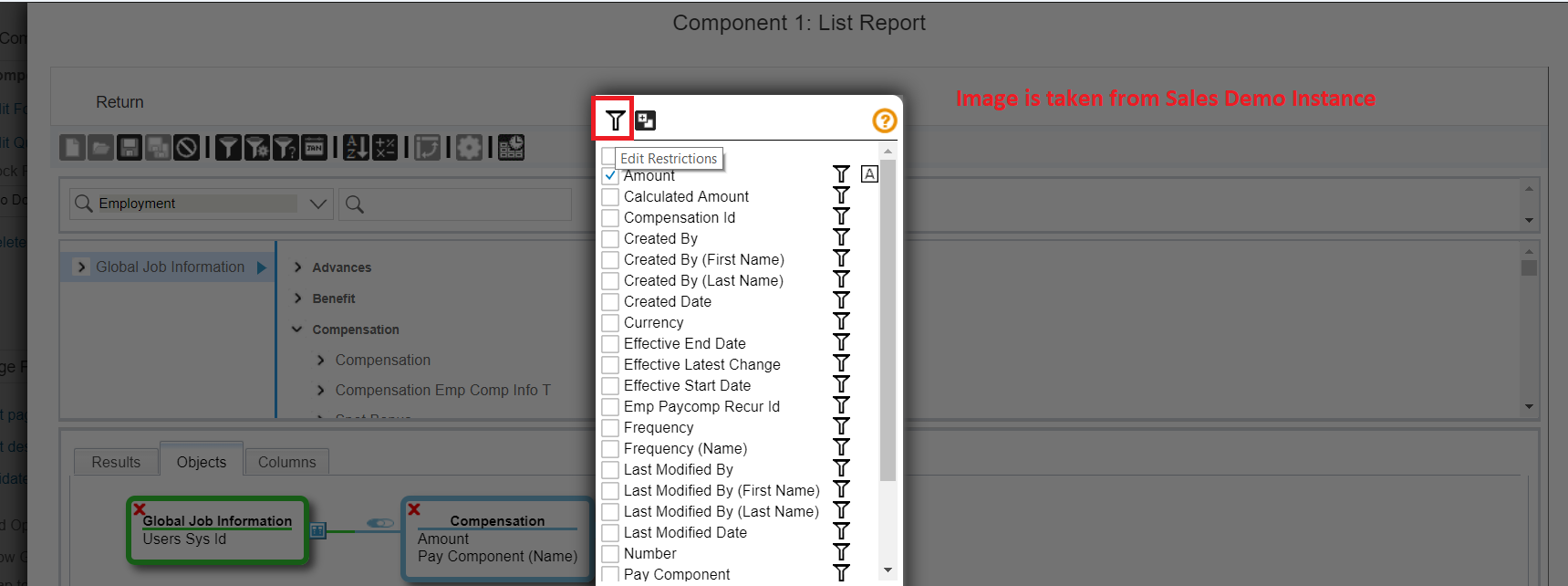The height and width of the screenshot is (586, 1568).
Task: Click filter icon next to Number
Action: [841, 552]
